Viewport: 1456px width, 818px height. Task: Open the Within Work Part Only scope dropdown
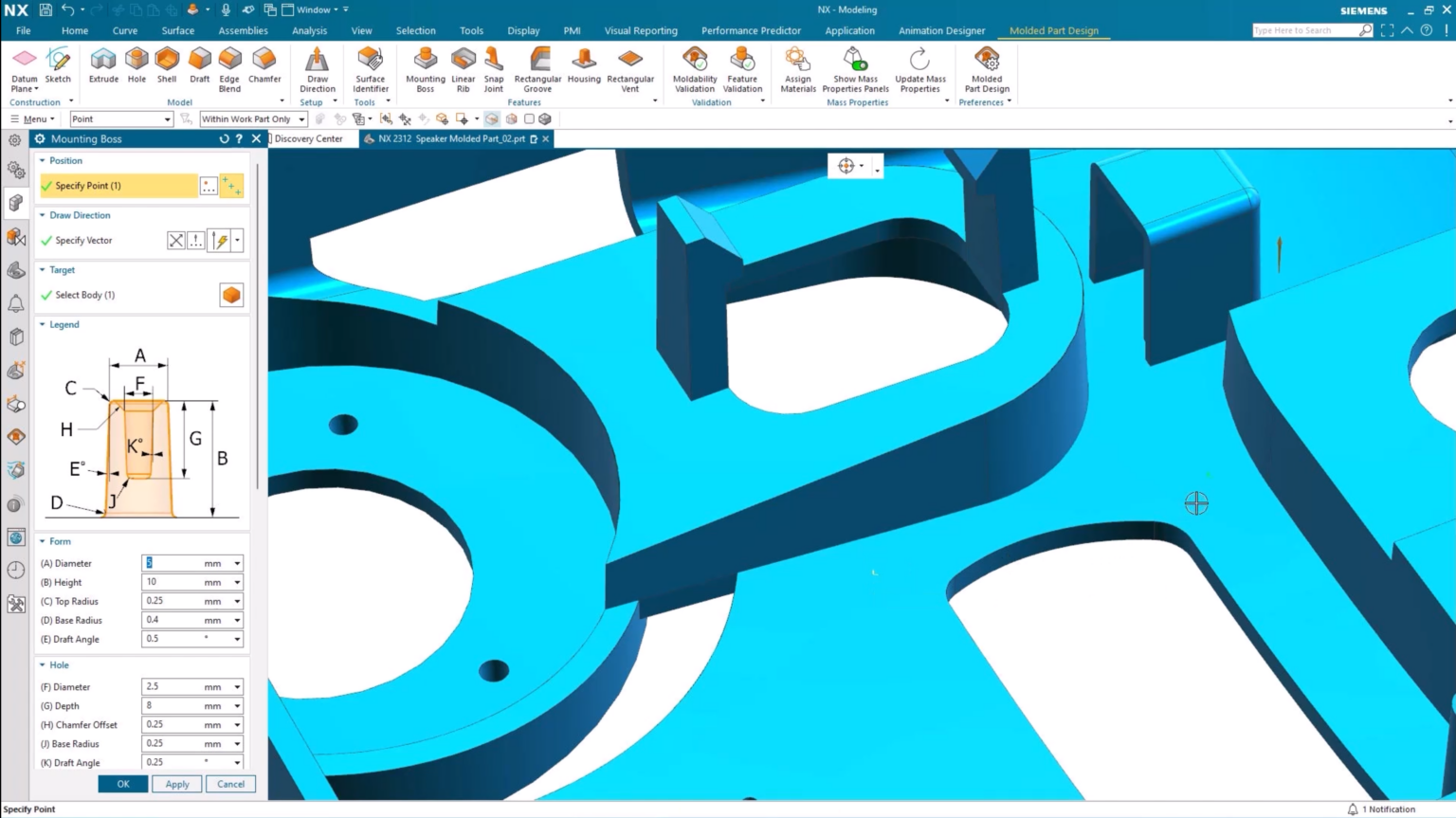(301, 118)
